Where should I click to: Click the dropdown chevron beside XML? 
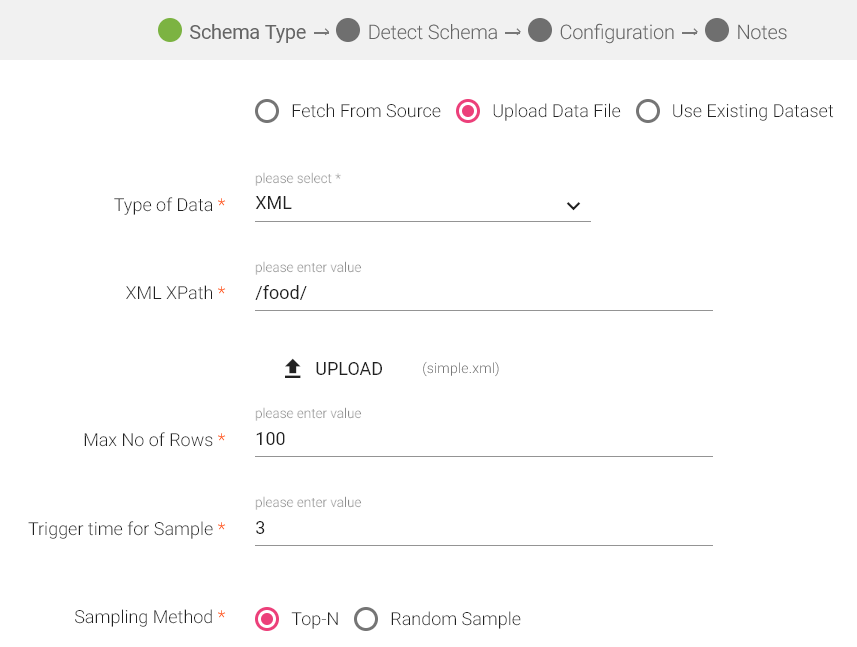coord(573,205)
